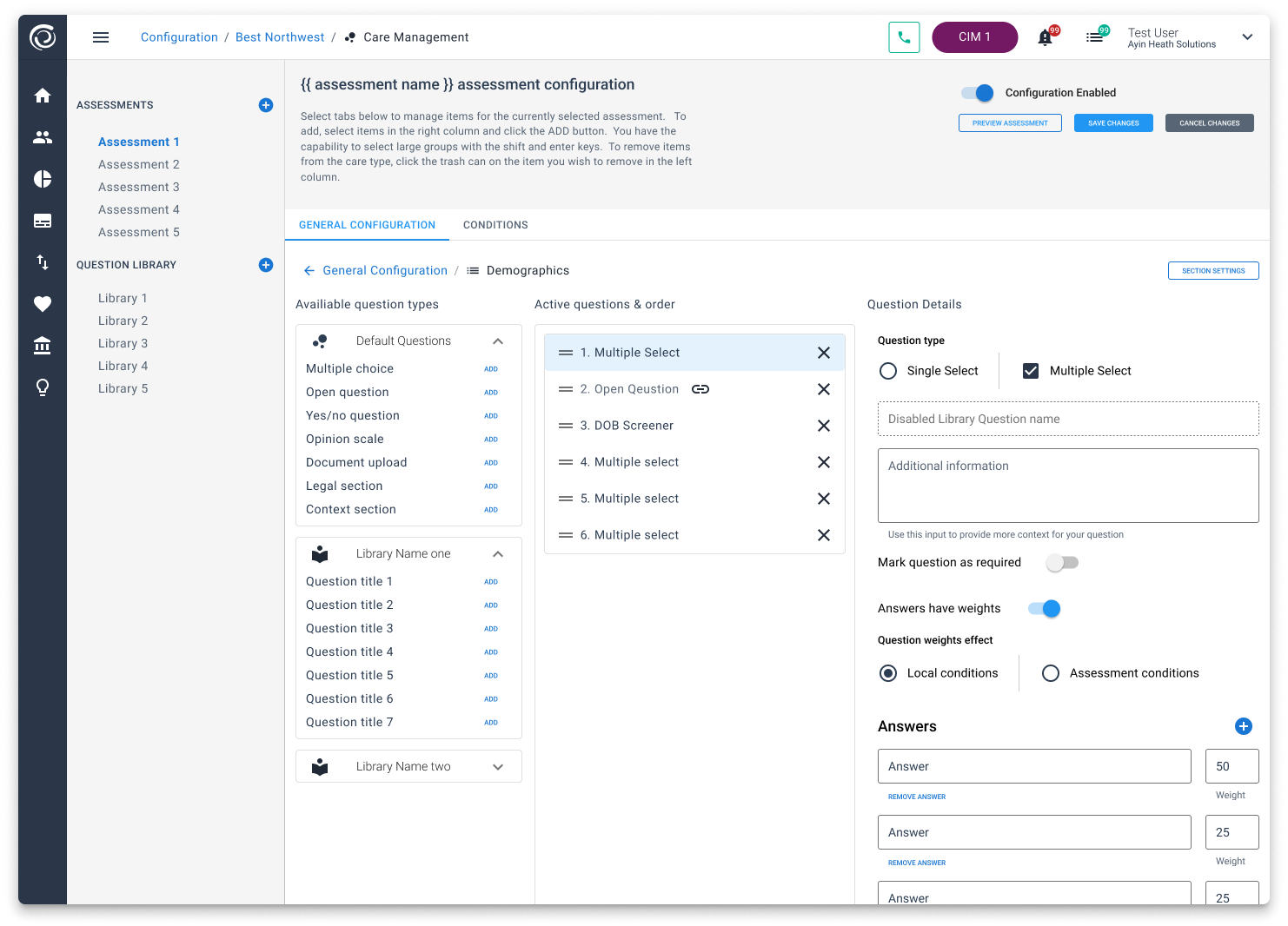Add new answer with plus icon
The width and height of the screenshot is (1288, 926).
coord(1243,726)
